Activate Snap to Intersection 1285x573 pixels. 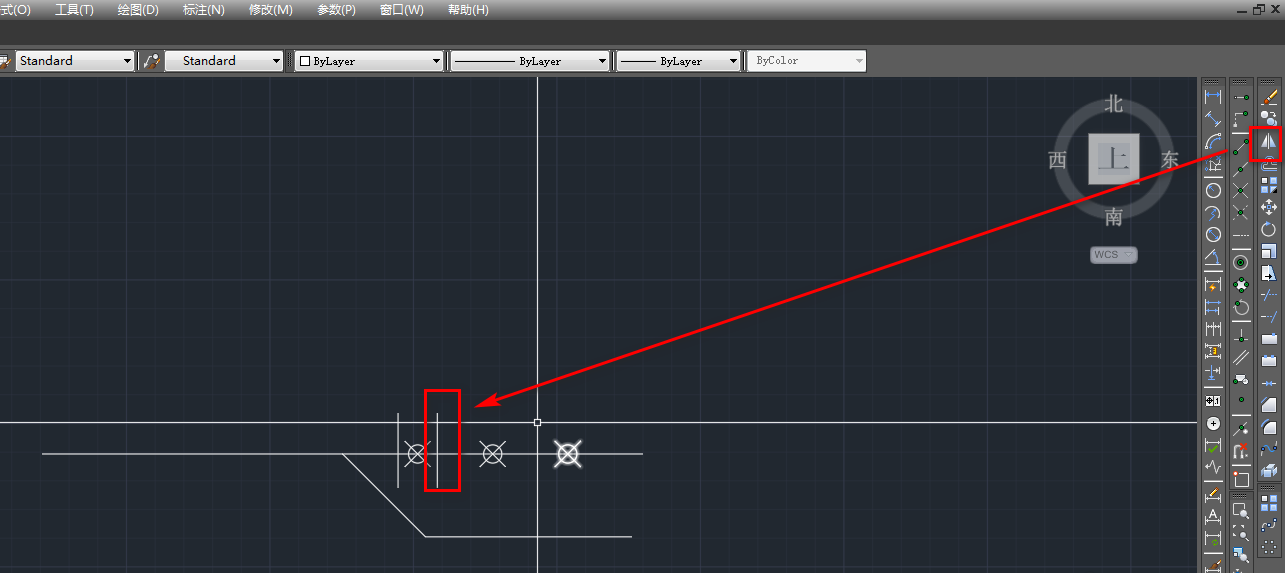1241,191
